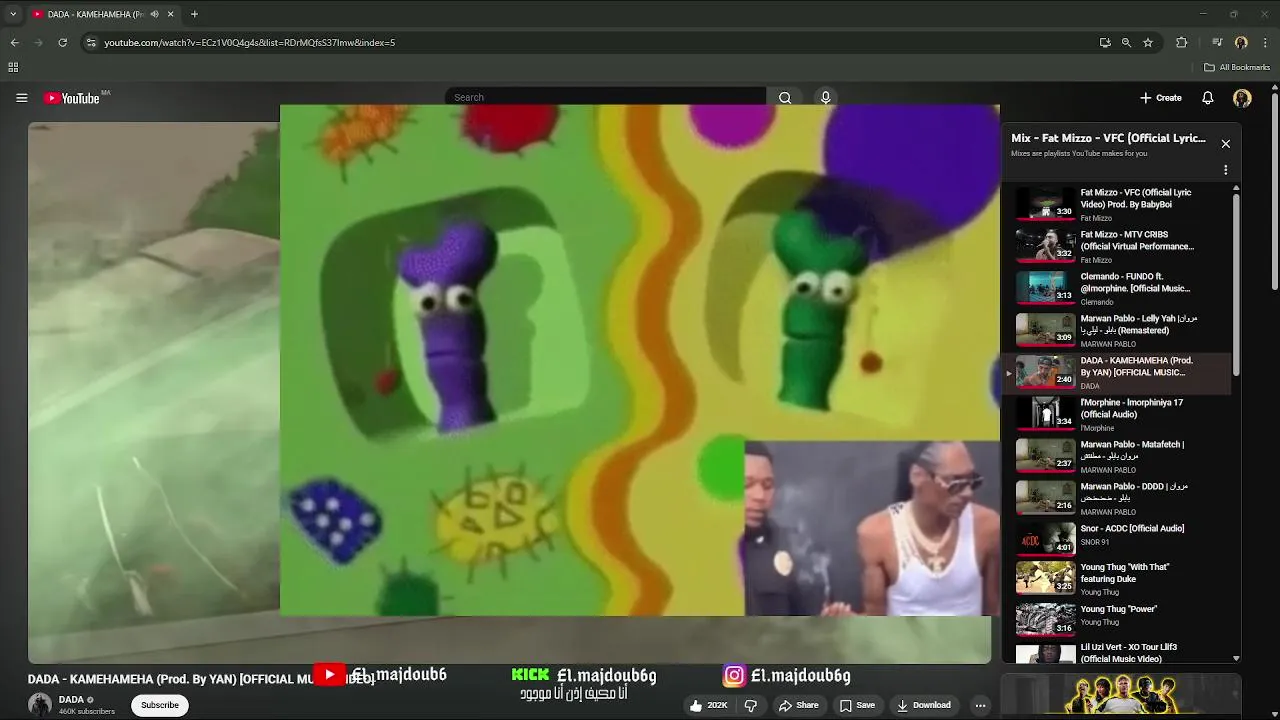Screen dimensions: 1280x720
Task: Open Chrome three-dot menu
Action: (x=1265, y=43)
